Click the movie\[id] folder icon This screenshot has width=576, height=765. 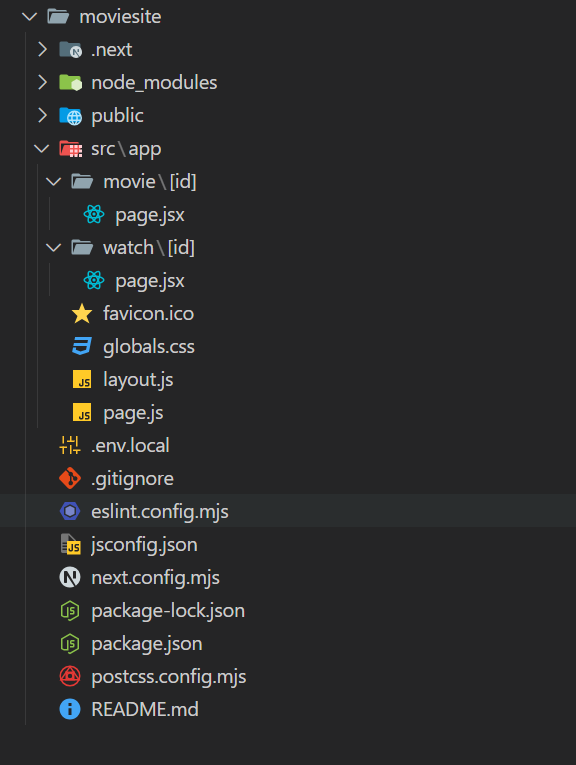(x=82, y=181)
